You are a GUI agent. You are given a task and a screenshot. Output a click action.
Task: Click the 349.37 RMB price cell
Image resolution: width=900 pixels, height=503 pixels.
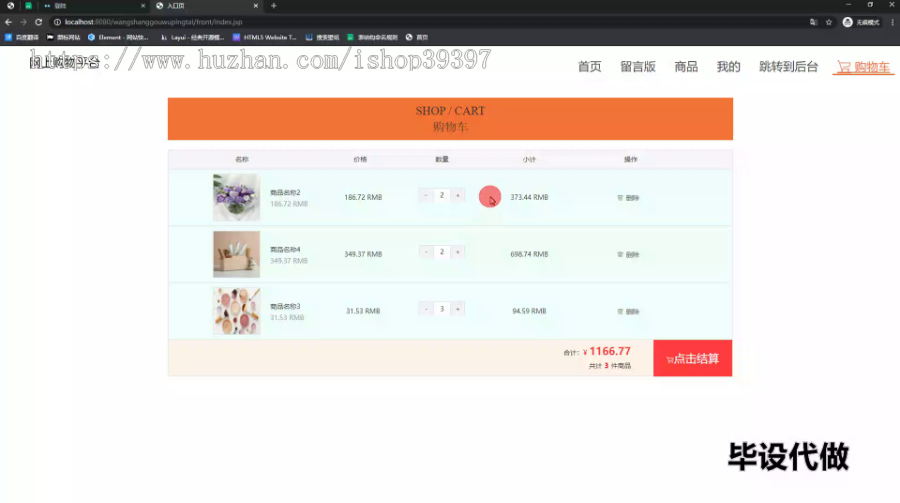pos(363,254)
